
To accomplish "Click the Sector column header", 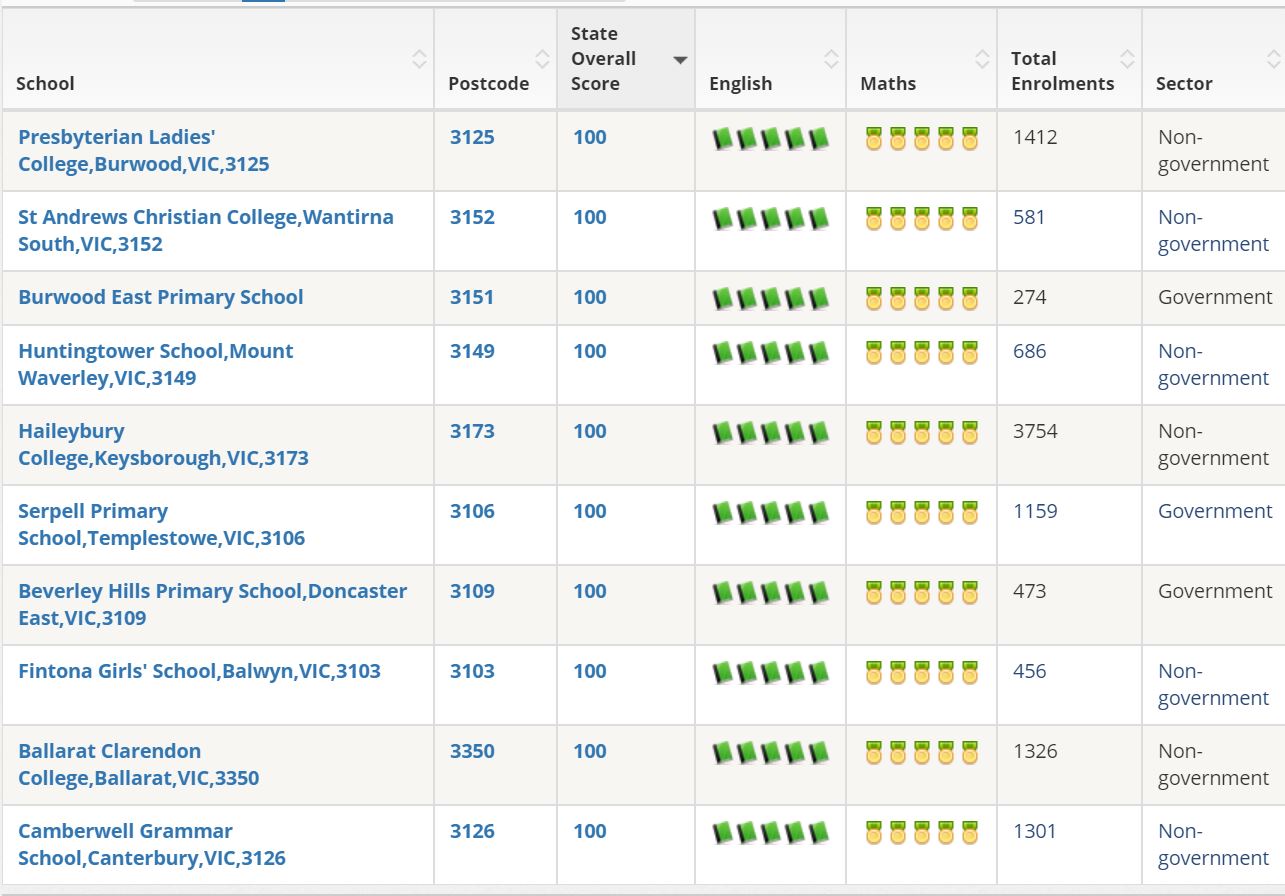I will pos(1213,59).
